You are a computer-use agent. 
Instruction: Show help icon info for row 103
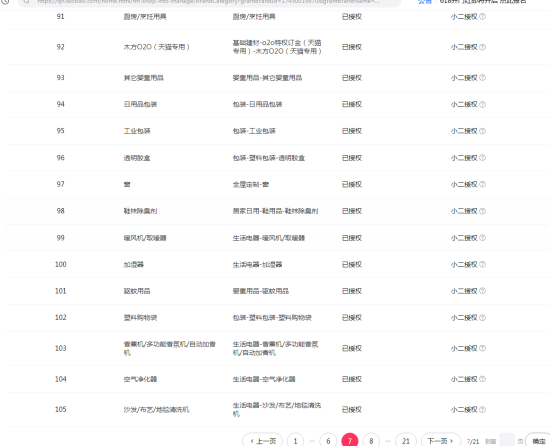click(482, 348)
